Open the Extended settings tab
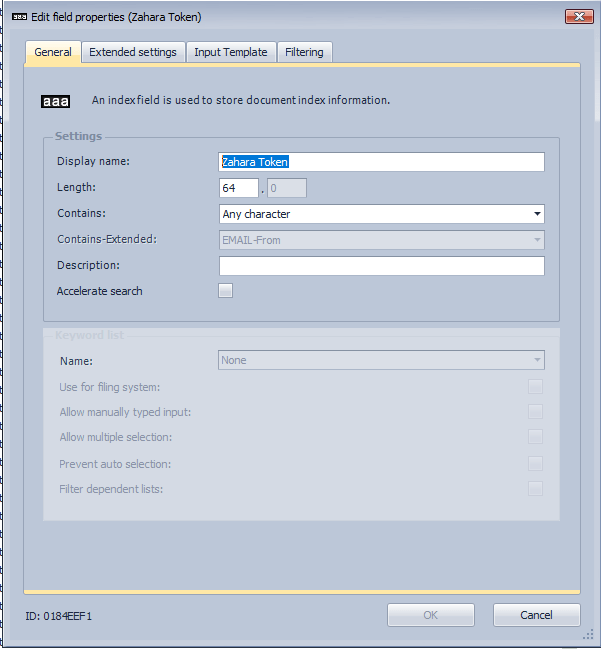This screenshot has height=649, width=601. tap(133, 52)
